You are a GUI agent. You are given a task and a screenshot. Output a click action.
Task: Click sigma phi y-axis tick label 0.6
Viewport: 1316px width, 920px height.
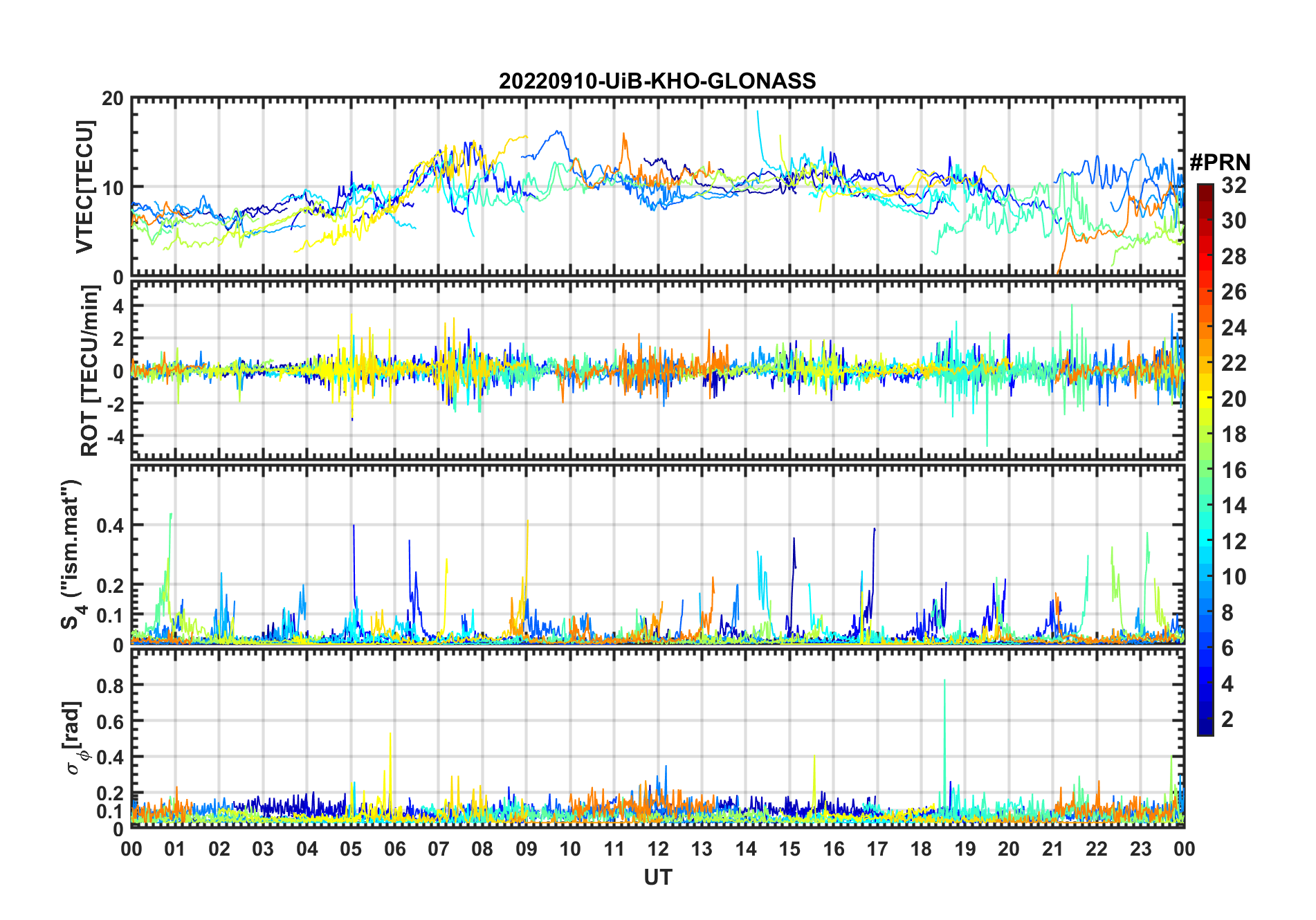click(110, 721)
